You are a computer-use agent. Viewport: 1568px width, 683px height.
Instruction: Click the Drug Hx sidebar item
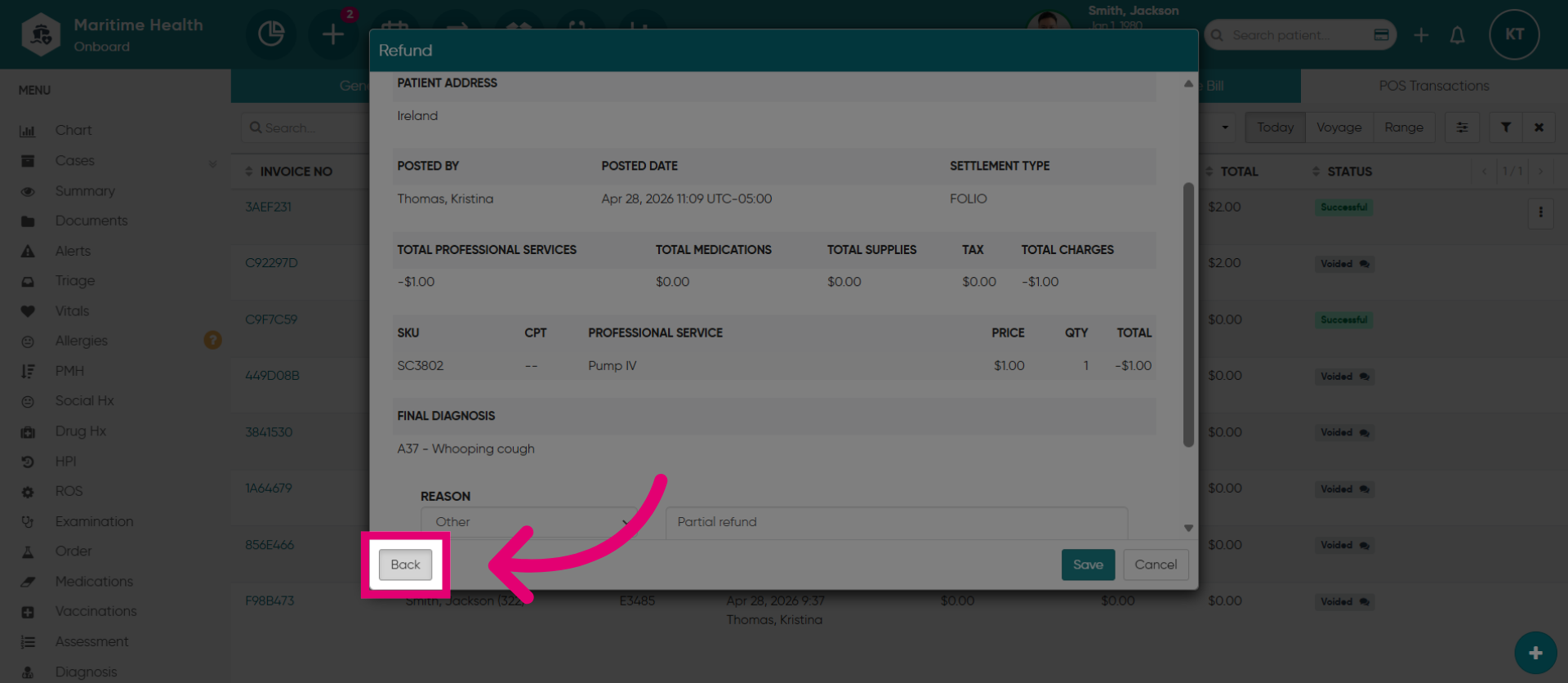(80, 431)
